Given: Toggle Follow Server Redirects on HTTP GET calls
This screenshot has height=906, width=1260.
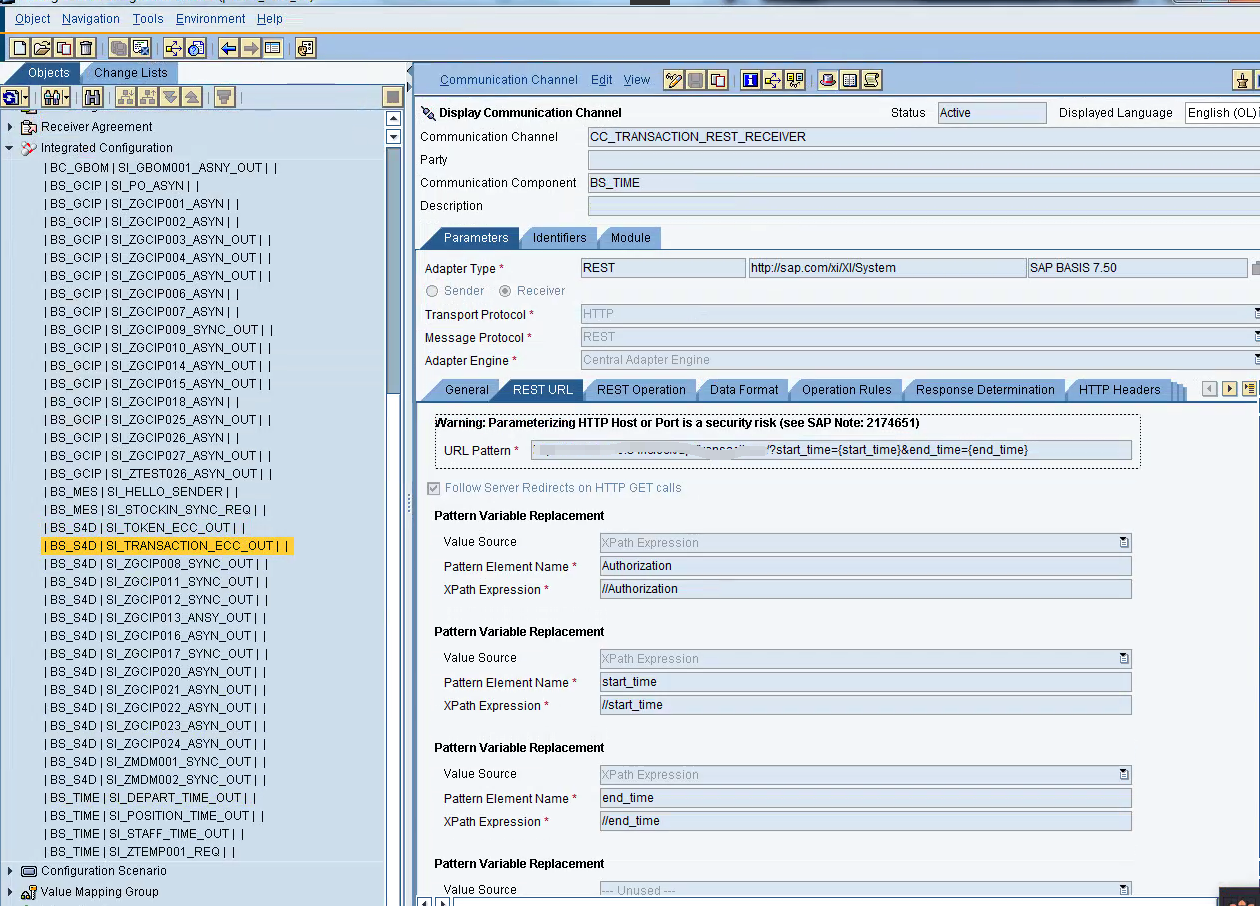Looking at the screenshot, I should pyautogui.click(x=433, y=488).
